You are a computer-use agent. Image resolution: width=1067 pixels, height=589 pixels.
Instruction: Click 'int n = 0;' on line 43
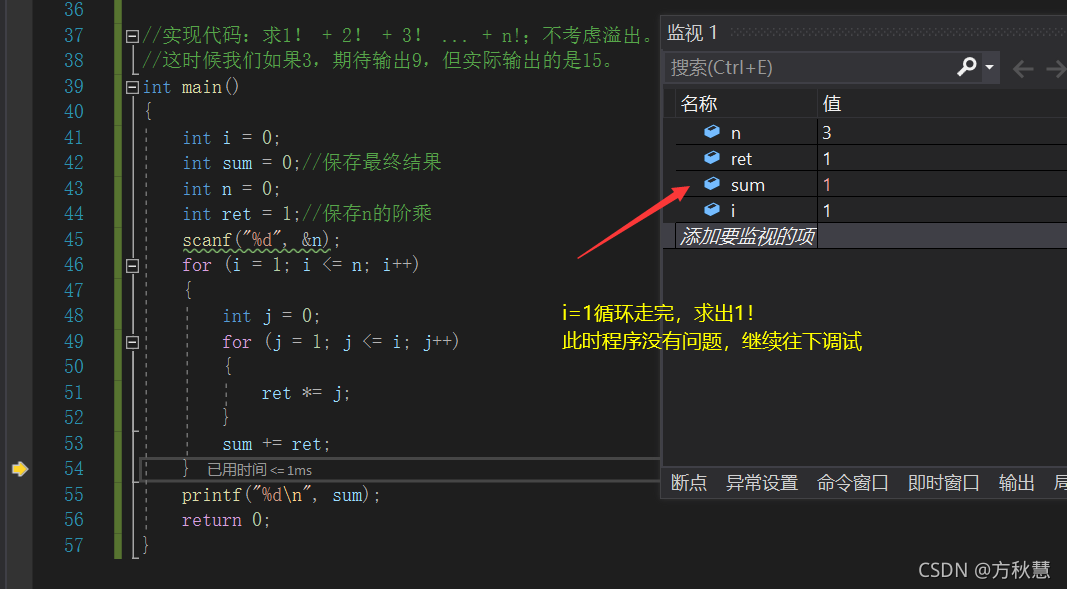231,189
